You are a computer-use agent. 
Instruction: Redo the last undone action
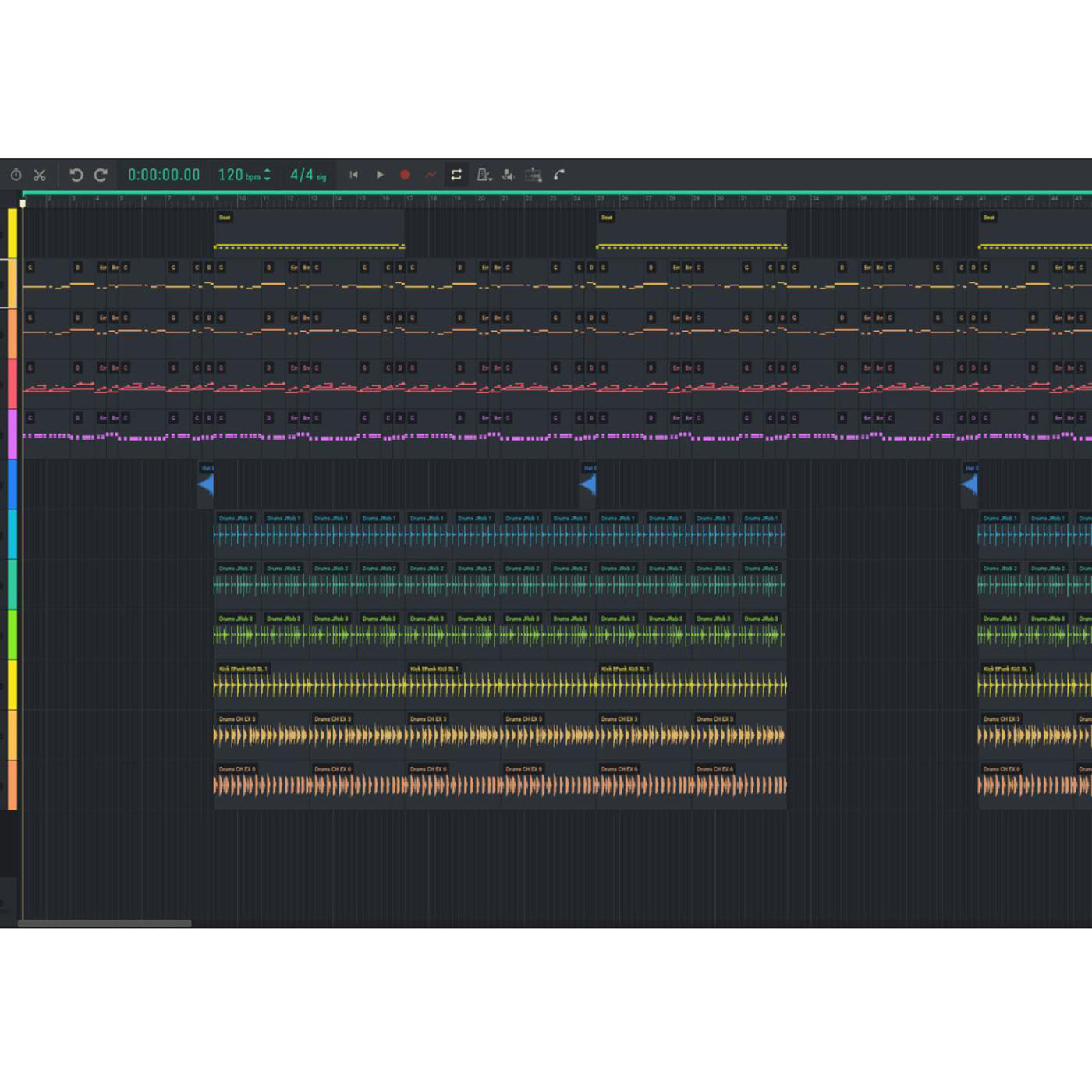tap(101, 175)
